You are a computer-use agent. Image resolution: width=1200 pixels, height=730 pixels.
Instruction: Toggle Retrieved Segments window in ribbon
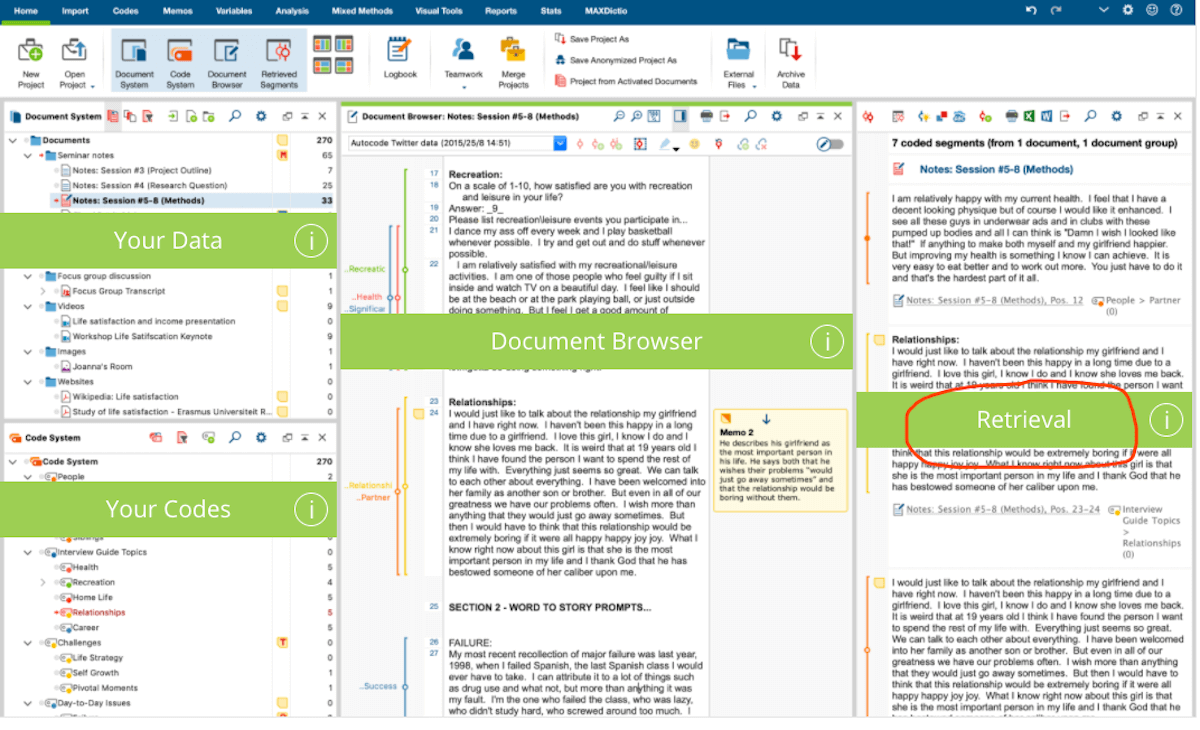click(279, 63)
